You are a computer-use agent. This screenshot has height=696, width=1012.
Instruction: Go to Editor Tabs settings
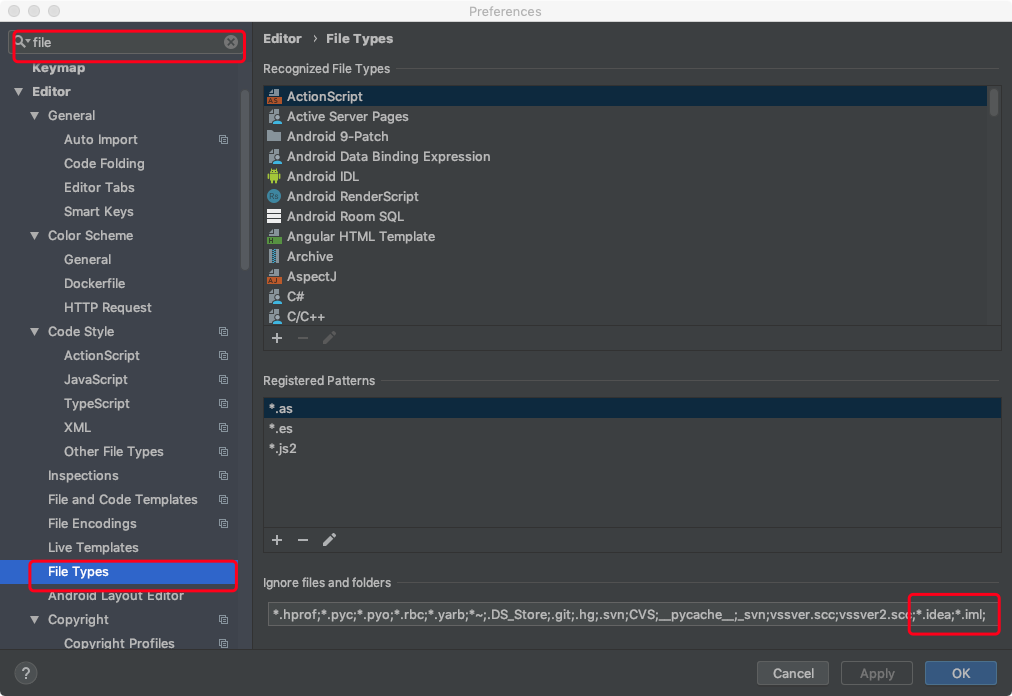click(x=99, y=187)
